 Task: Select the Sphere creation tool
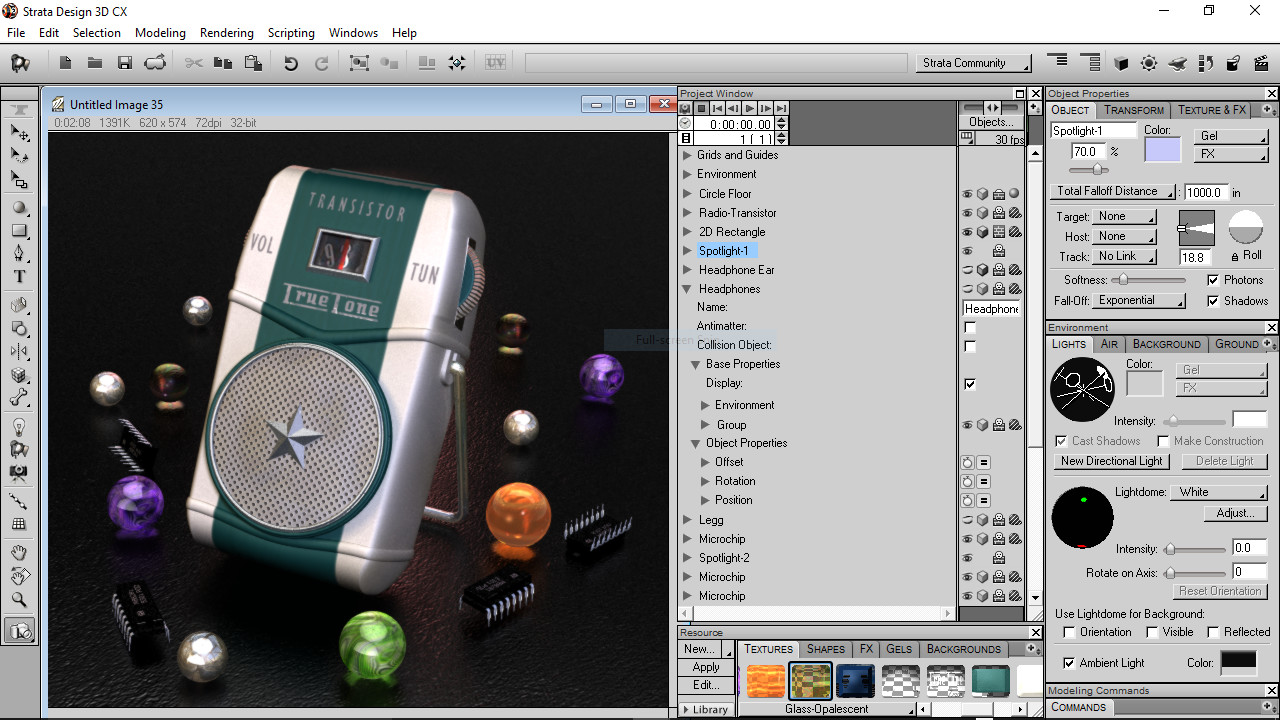pyautogui.click(x=20, y=207)
